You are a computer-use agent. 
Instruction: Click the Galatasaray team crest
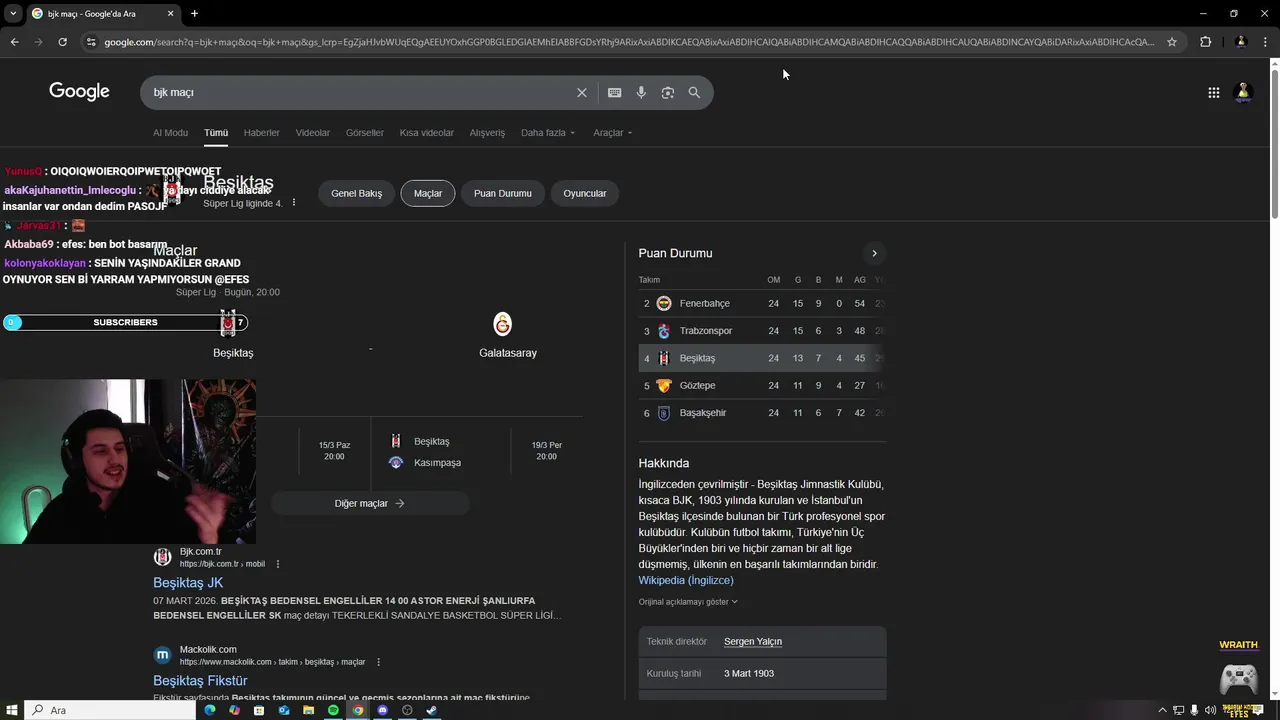502,324
